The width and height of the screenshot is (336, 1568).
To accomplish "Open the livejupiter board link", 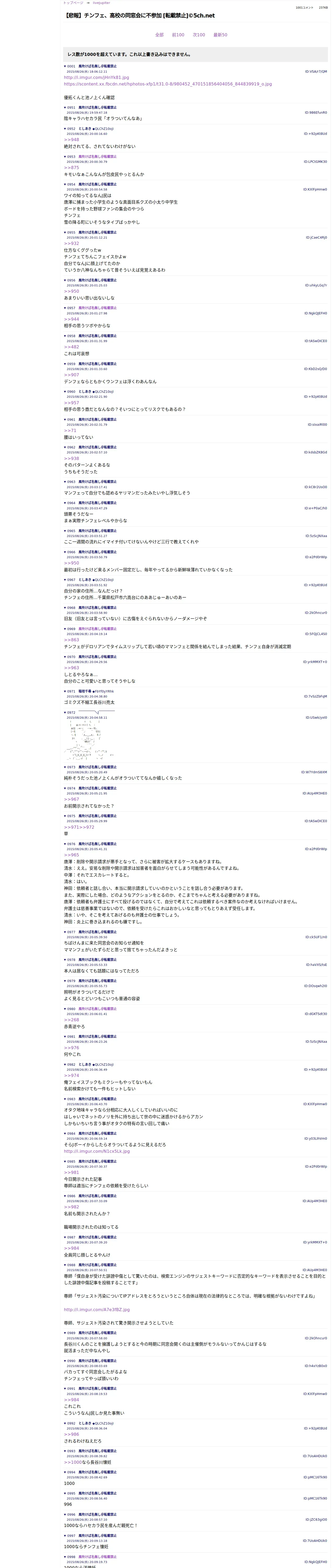I will [102, 3].
